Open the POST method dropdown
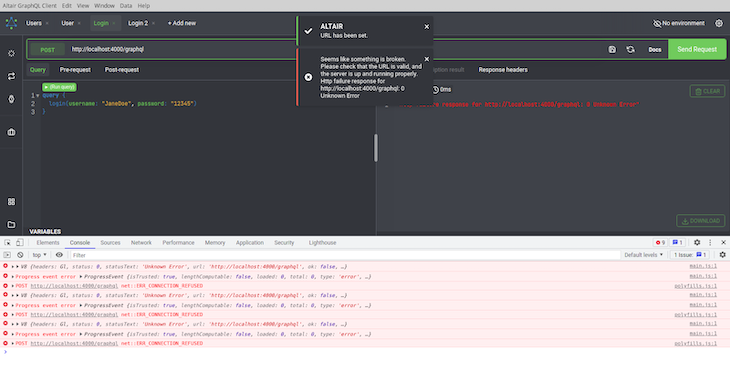This screenshot has width=730, height=382. tap(47, 50)
